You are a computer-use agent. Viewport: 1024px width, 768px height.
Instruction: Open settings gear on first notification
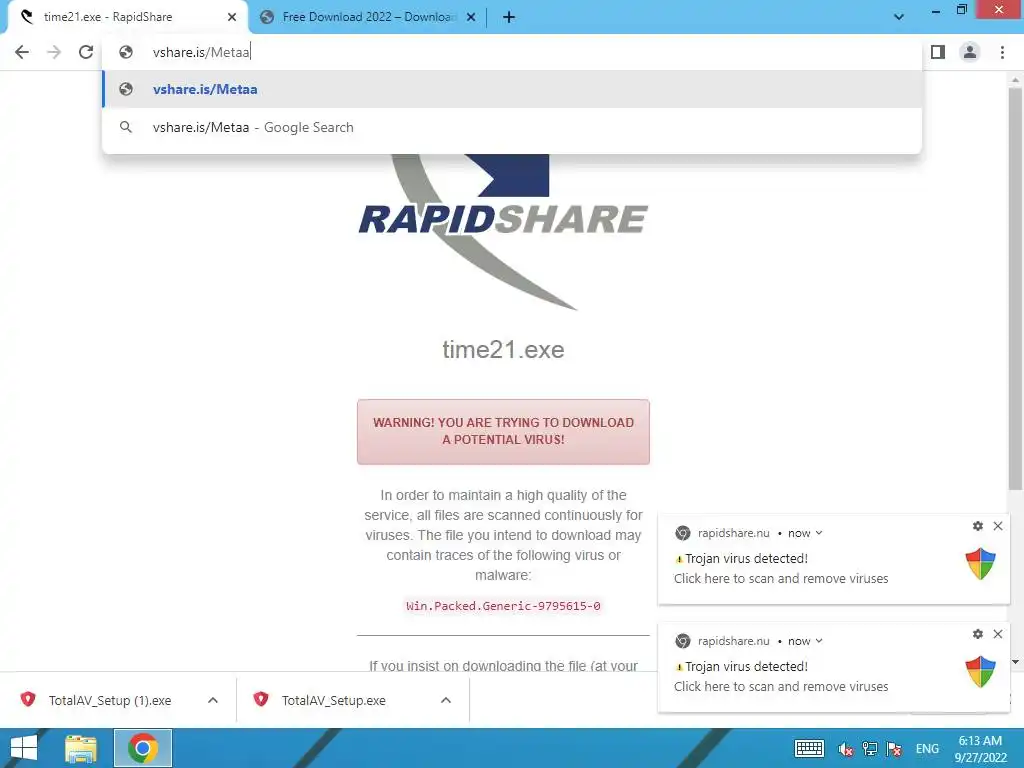(978, 526)
